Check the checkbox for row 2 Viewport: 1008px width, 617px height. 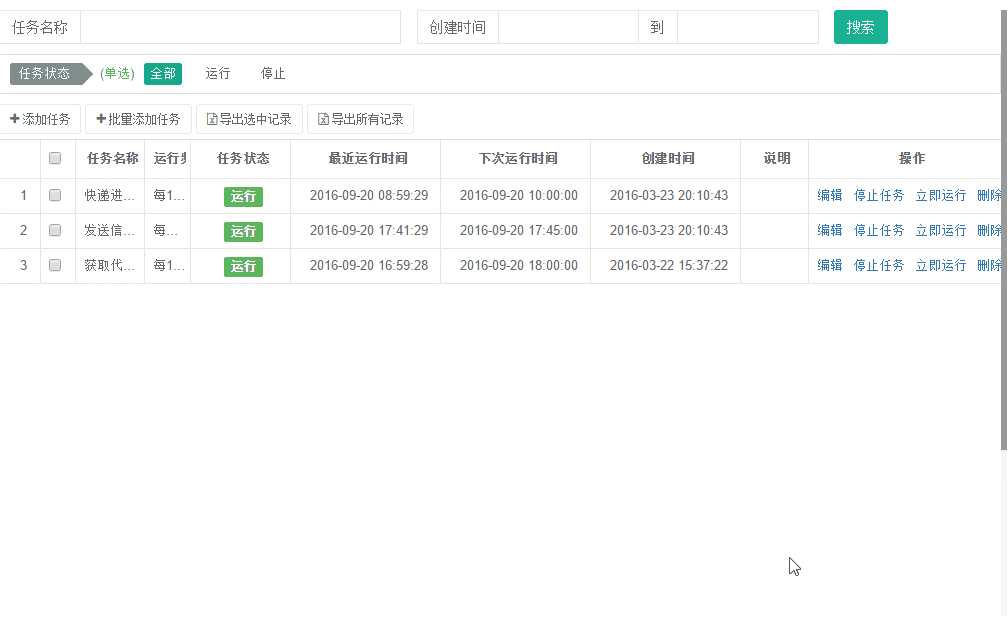click(x=55, y=230)
